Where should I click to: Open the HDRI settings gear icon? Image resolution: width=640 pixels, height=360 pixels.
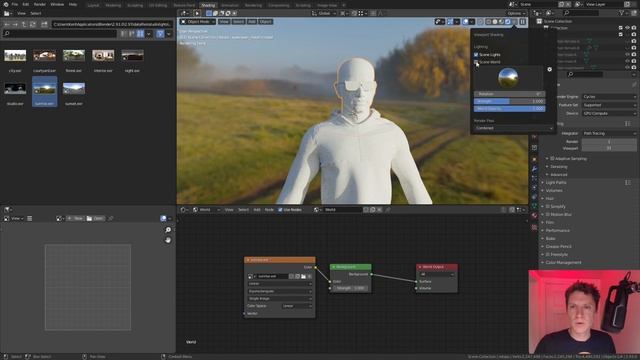click(x=549, y=69)
